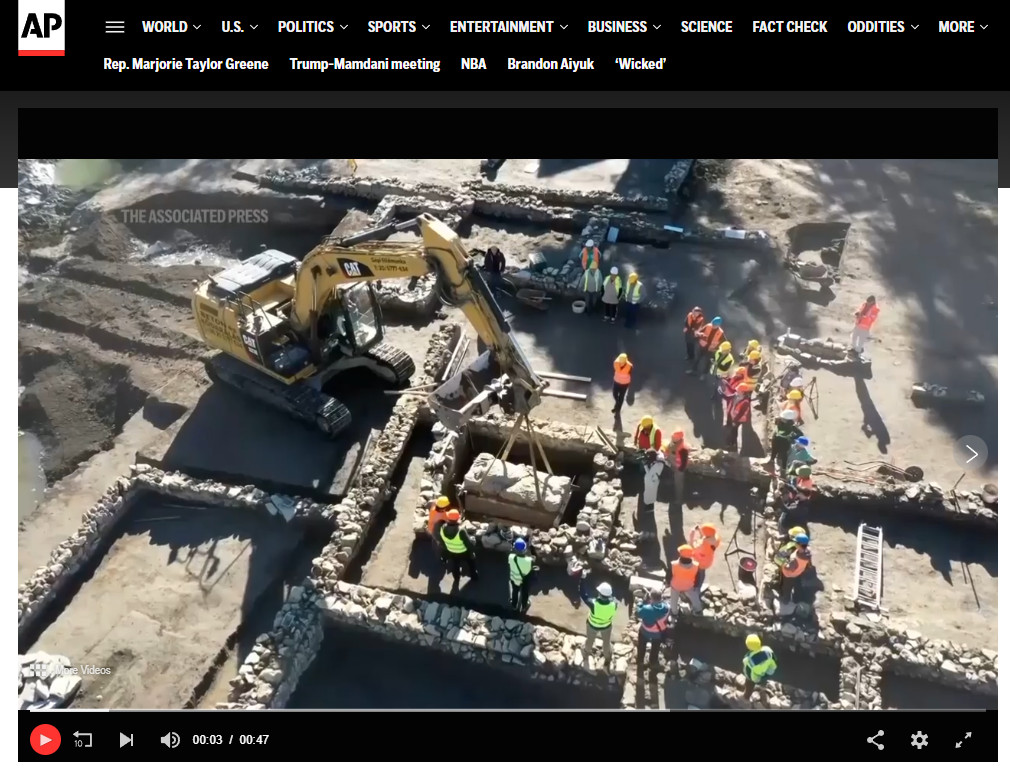Viewport: 1010px width, 768px height.
Task: Open the Fact Check section
Action: click(789, 27)
